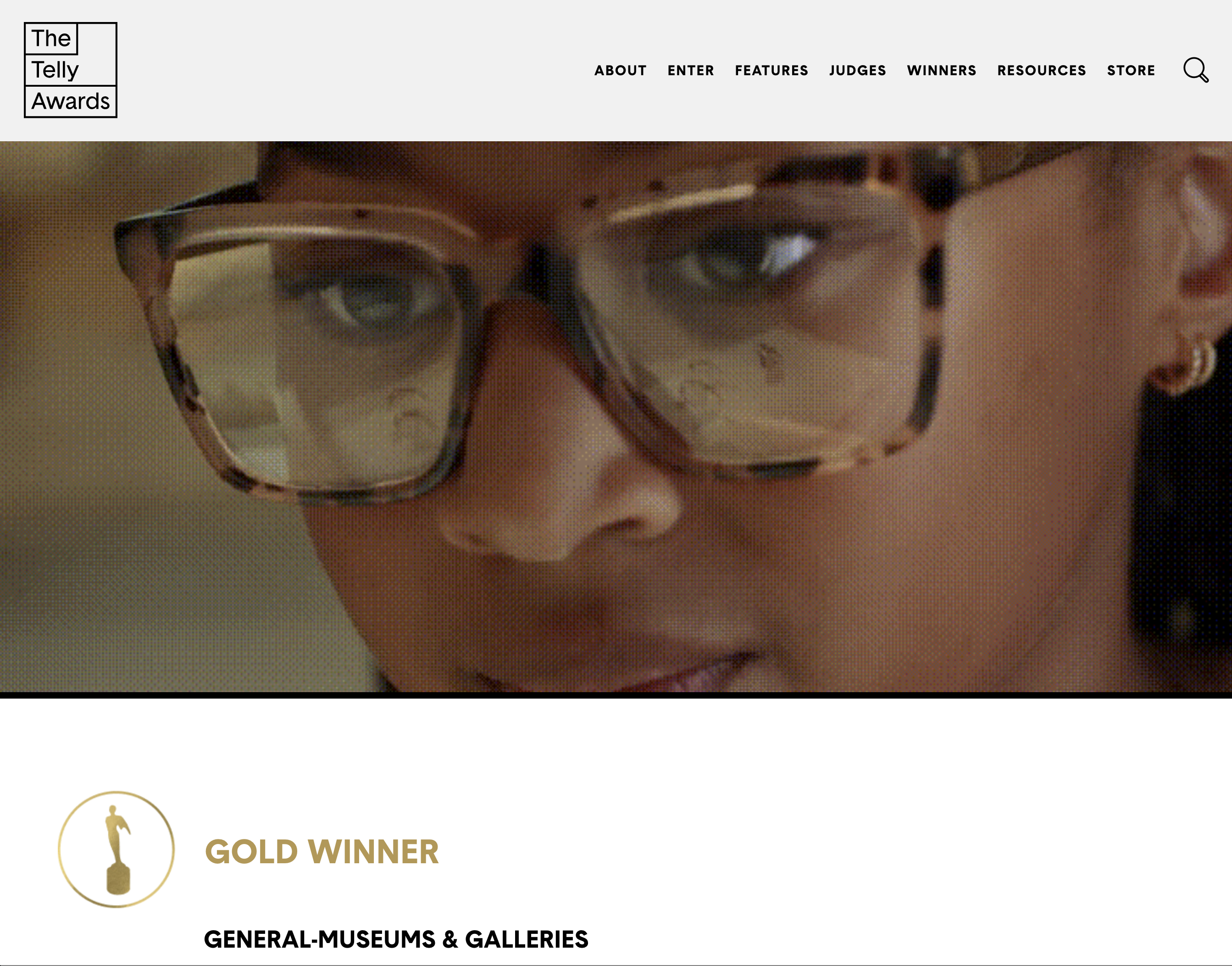Click the word Awards in the logo

pos(71,101)
